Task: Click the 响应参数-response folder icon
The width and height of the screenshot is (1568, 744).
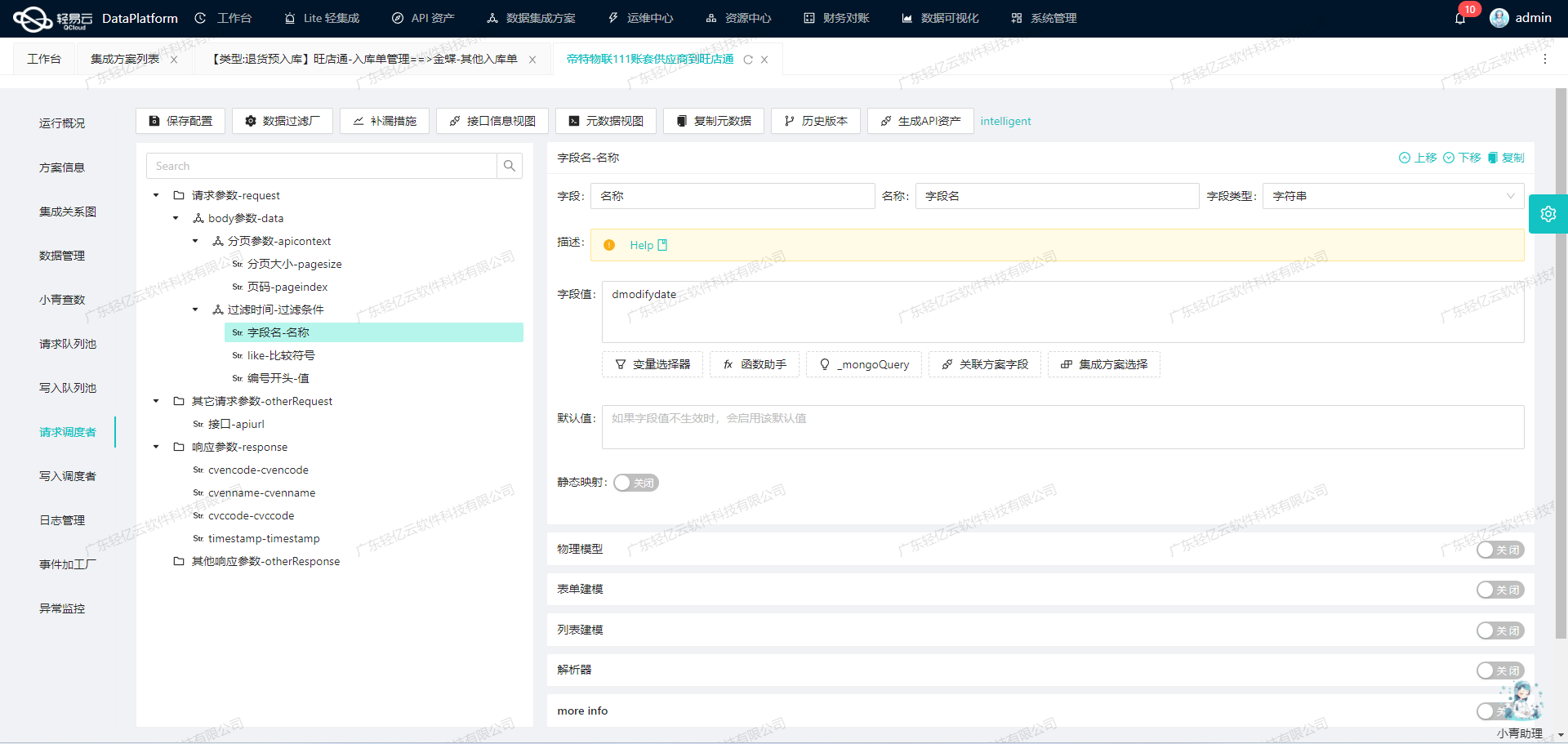Action: [179, 447]
